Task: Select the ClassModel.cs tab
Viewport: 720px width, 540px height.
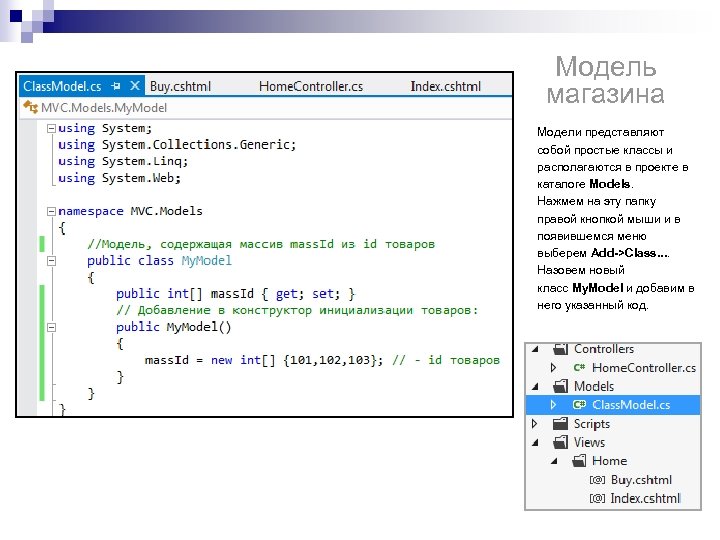Action: point(62,86)
